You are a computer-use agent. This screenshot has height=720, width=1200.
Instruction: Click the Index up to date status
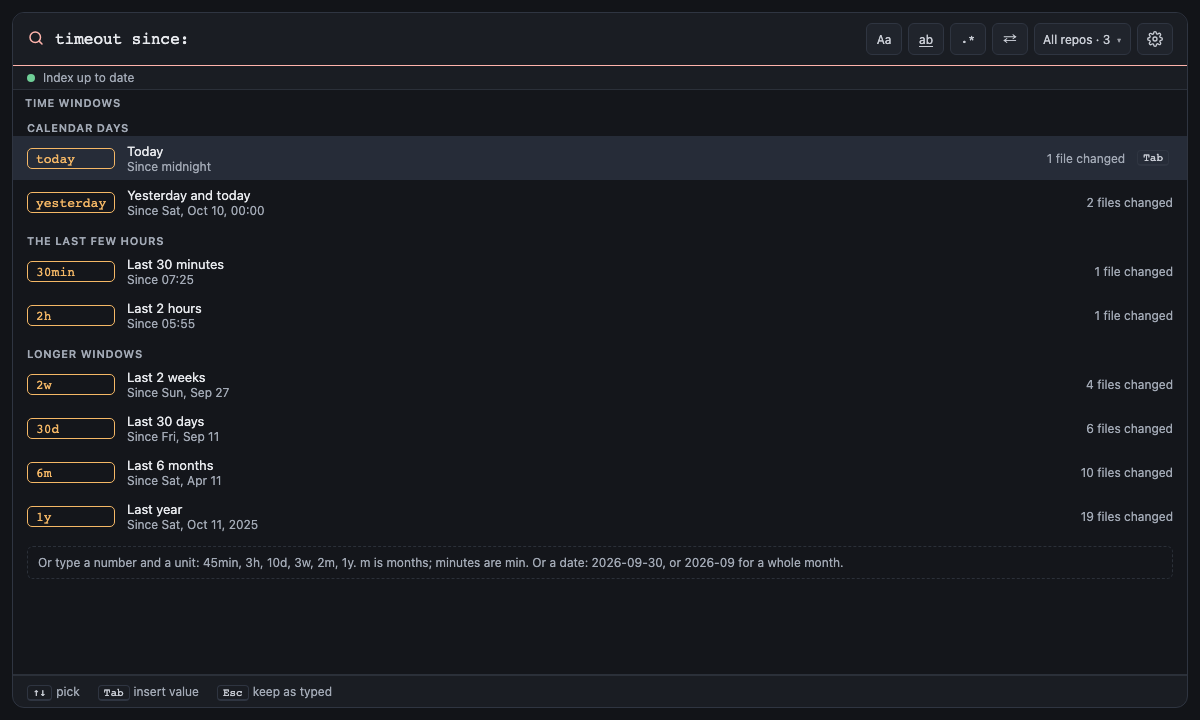click(x=88, y=78)
